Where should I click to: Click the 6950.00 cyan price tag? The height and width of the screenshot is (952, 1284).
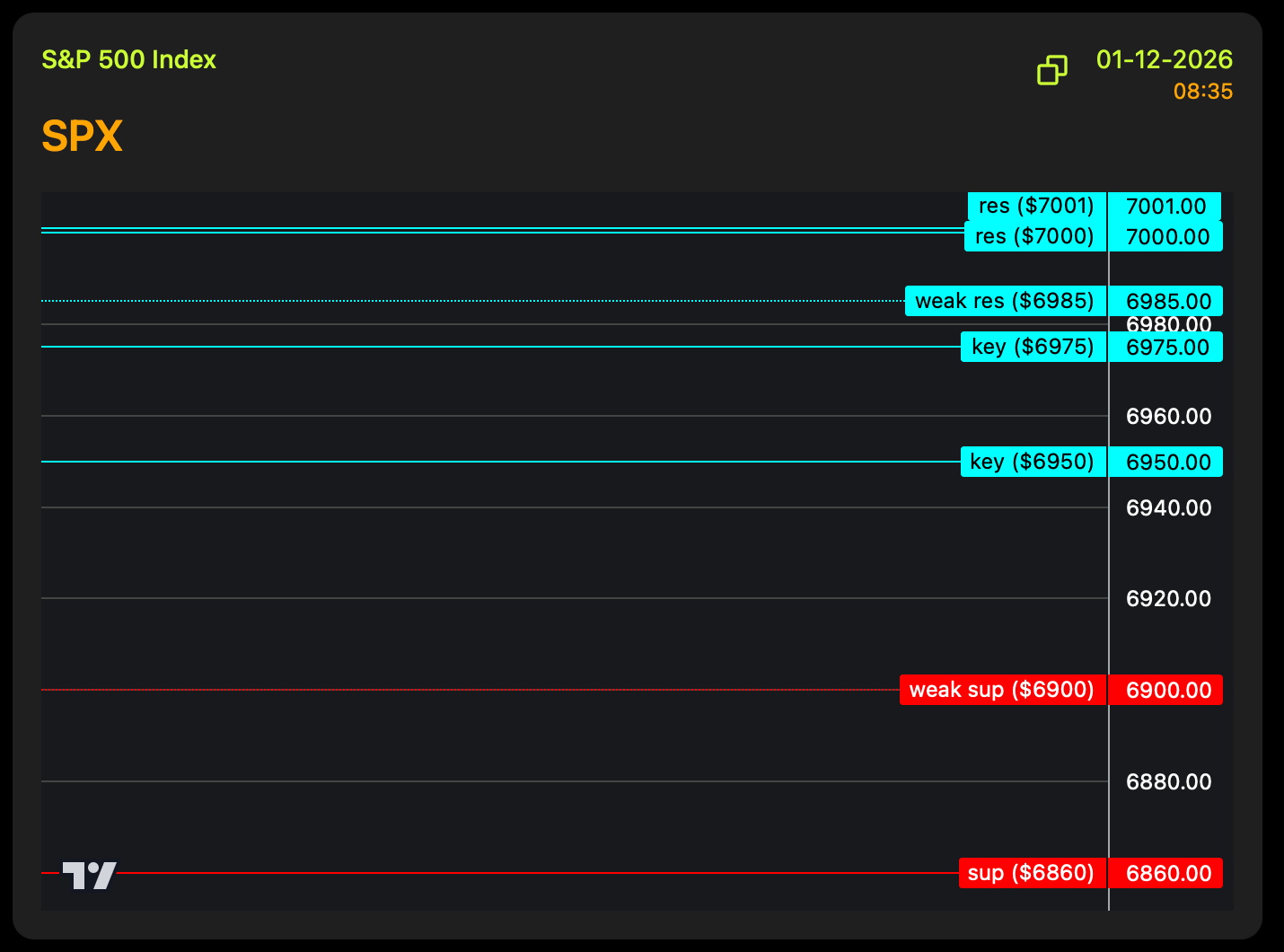pyautogui.click(x=1165, y=462)
